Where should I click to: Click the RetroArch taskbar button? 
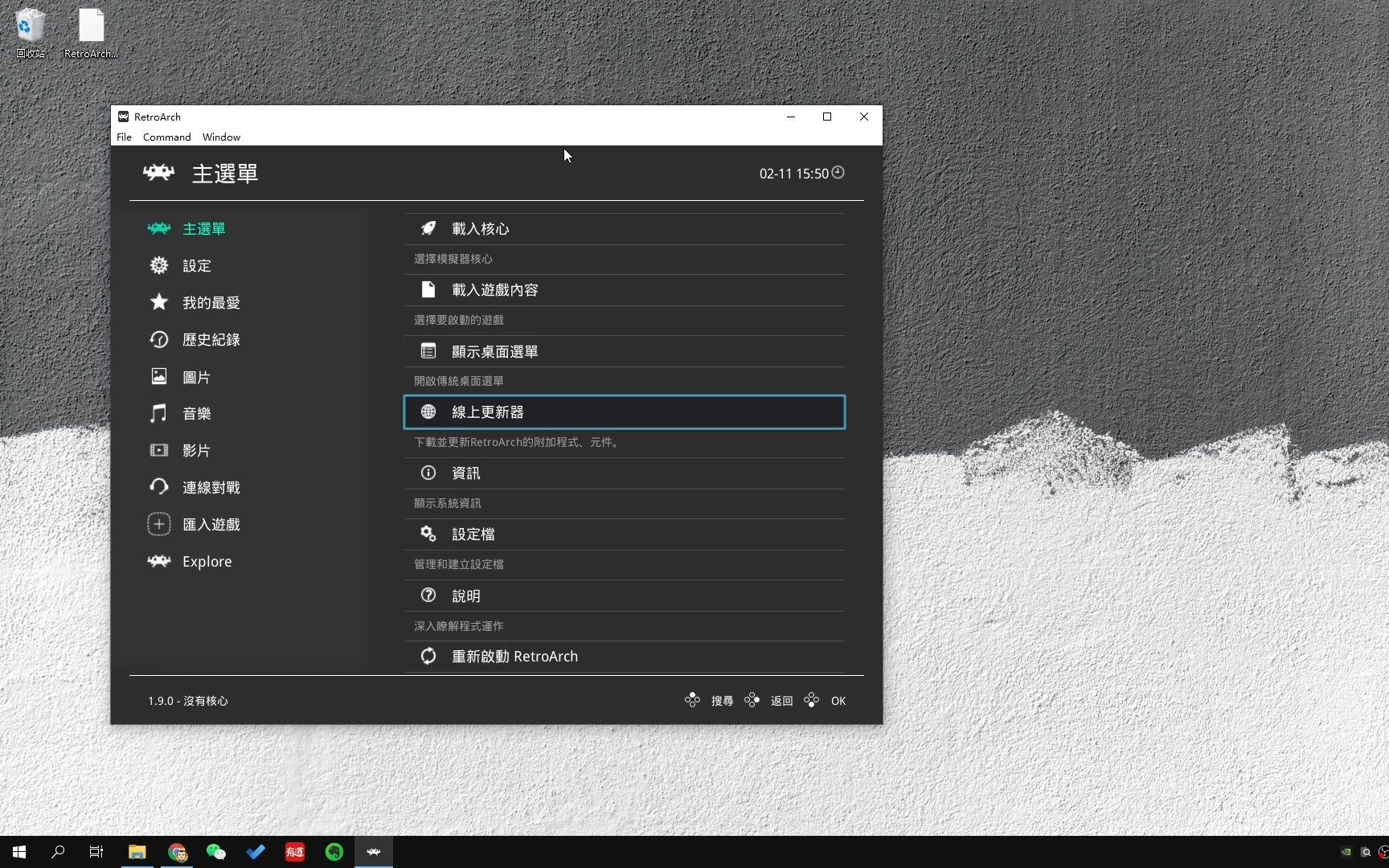tap(374, 852)
